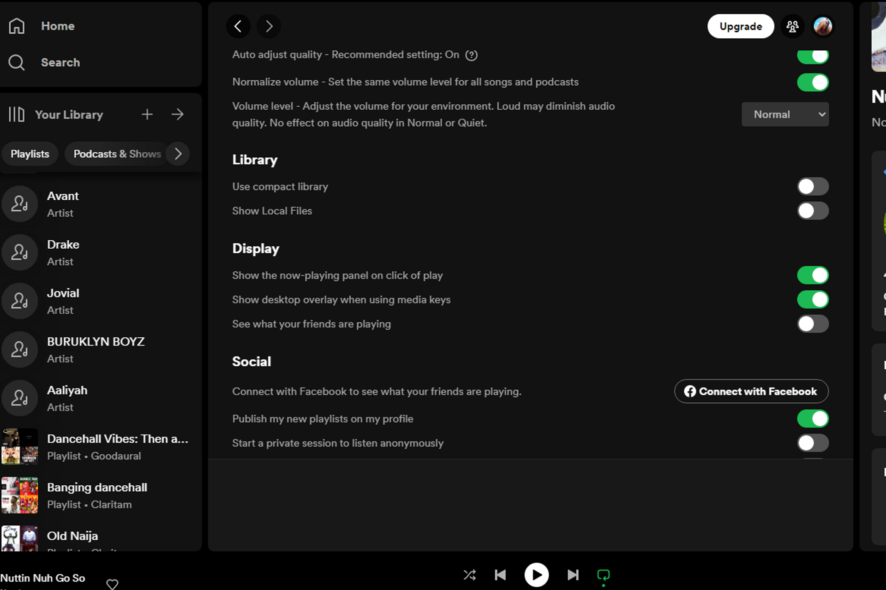Open the connect to a device picker
886x590 pixels.
click(x=603, y=574)
